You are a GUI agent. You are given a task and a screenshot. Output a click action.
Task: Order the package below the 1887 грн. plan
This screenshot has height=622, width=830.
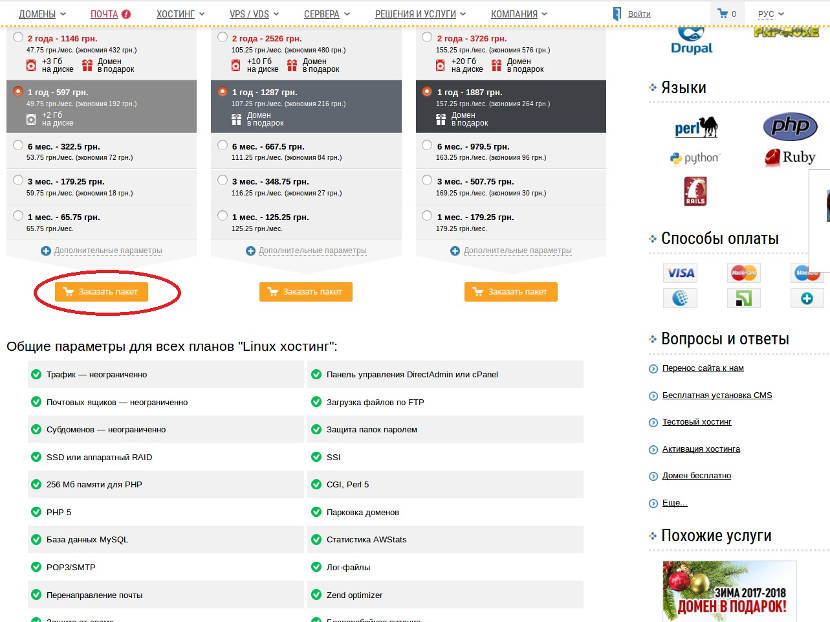(x=511, y=292)
